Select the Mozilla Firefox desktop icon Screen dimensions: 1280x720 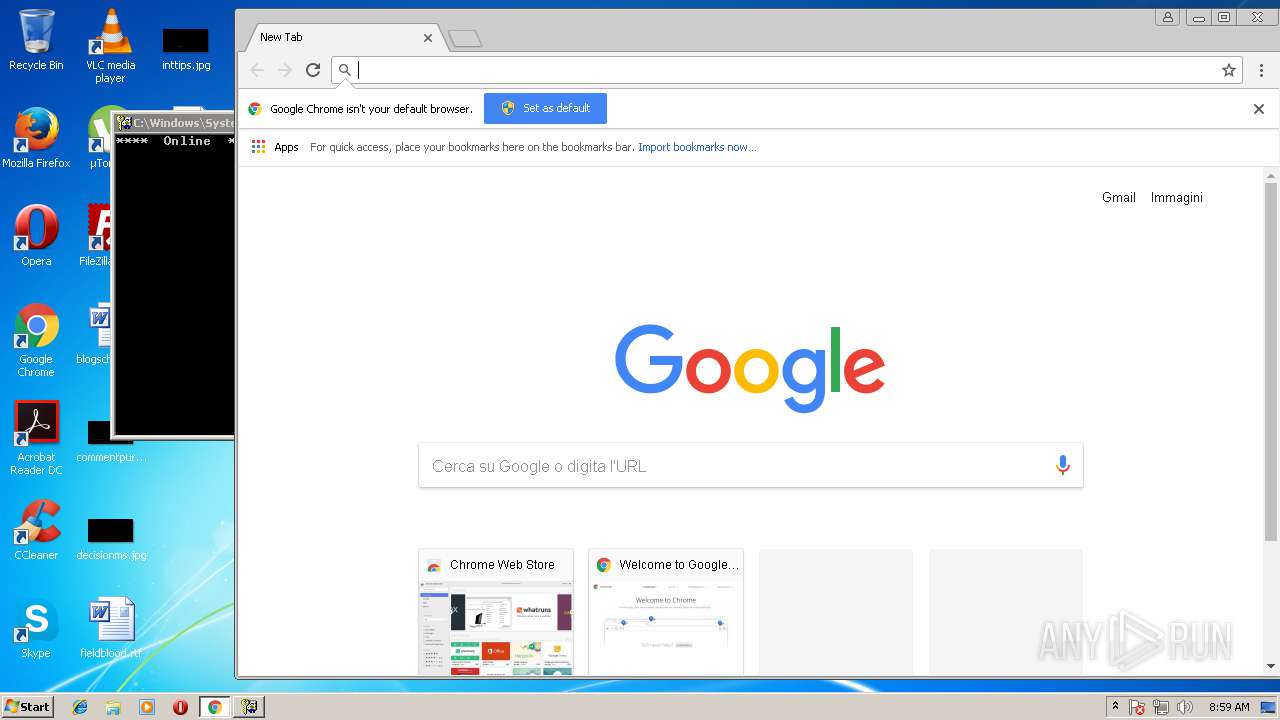[36, 138]
